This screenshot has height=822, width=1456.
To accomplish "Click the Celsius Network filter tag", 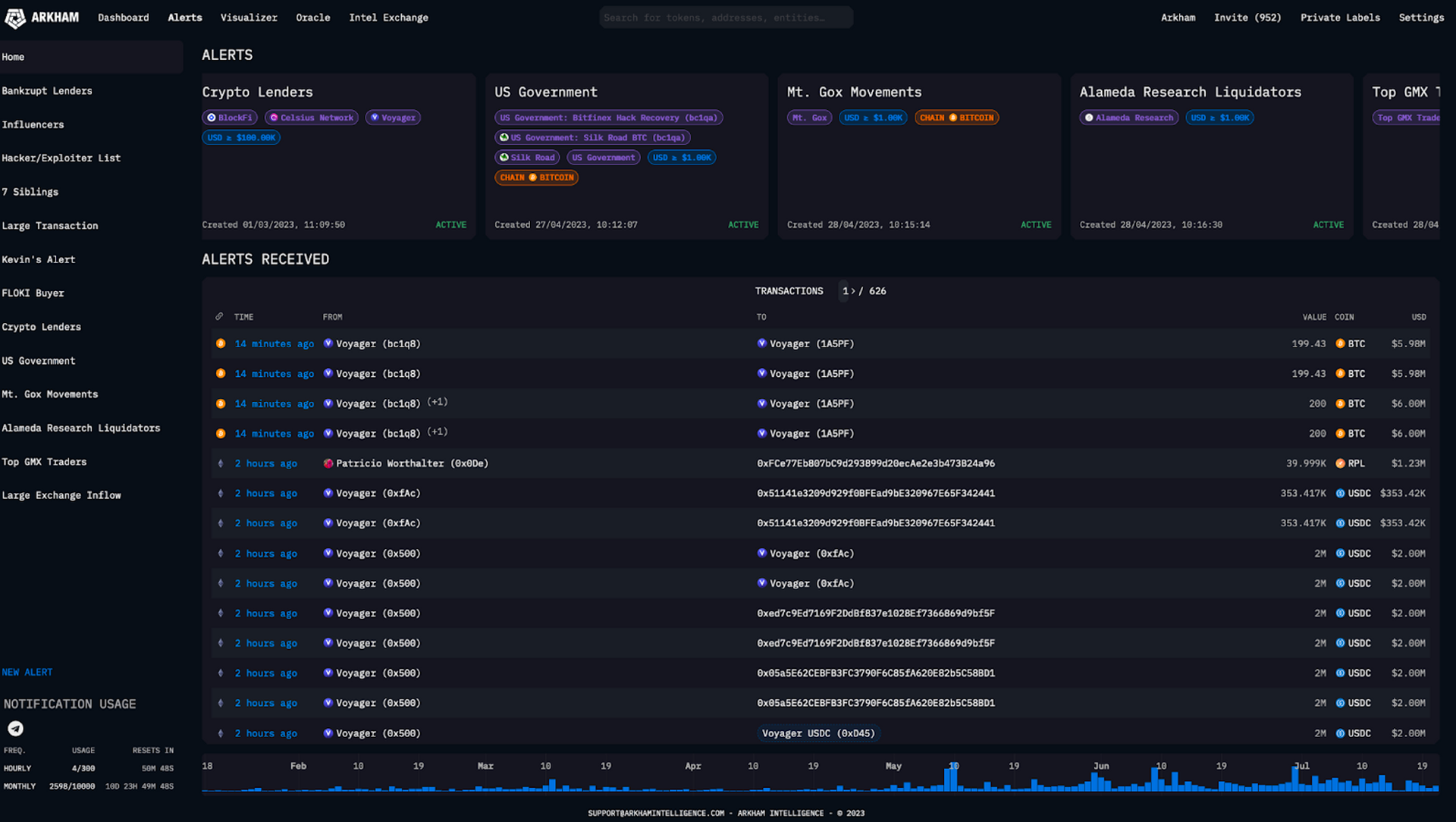I will [x=312, y=118].
